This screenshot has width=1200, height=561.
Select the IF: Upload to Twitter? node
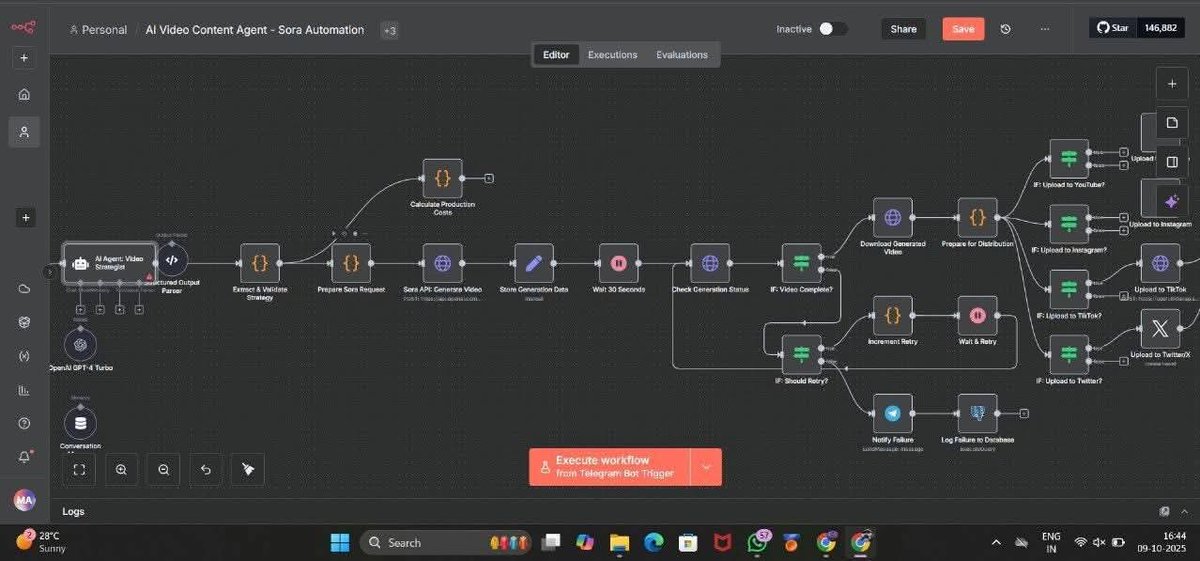[1069, 354]
